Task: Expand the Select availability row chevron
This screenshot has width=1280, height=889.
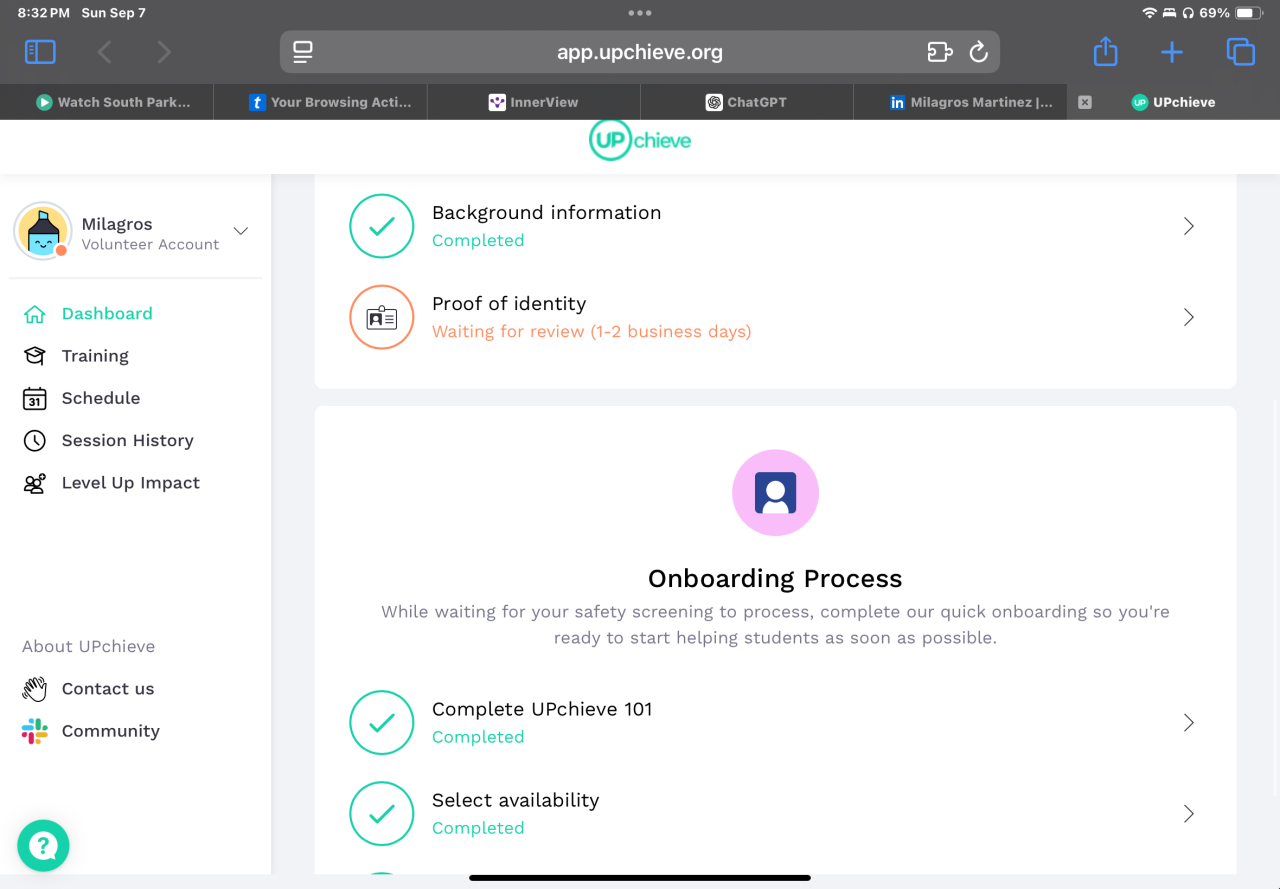Action: click(1189, 814)
